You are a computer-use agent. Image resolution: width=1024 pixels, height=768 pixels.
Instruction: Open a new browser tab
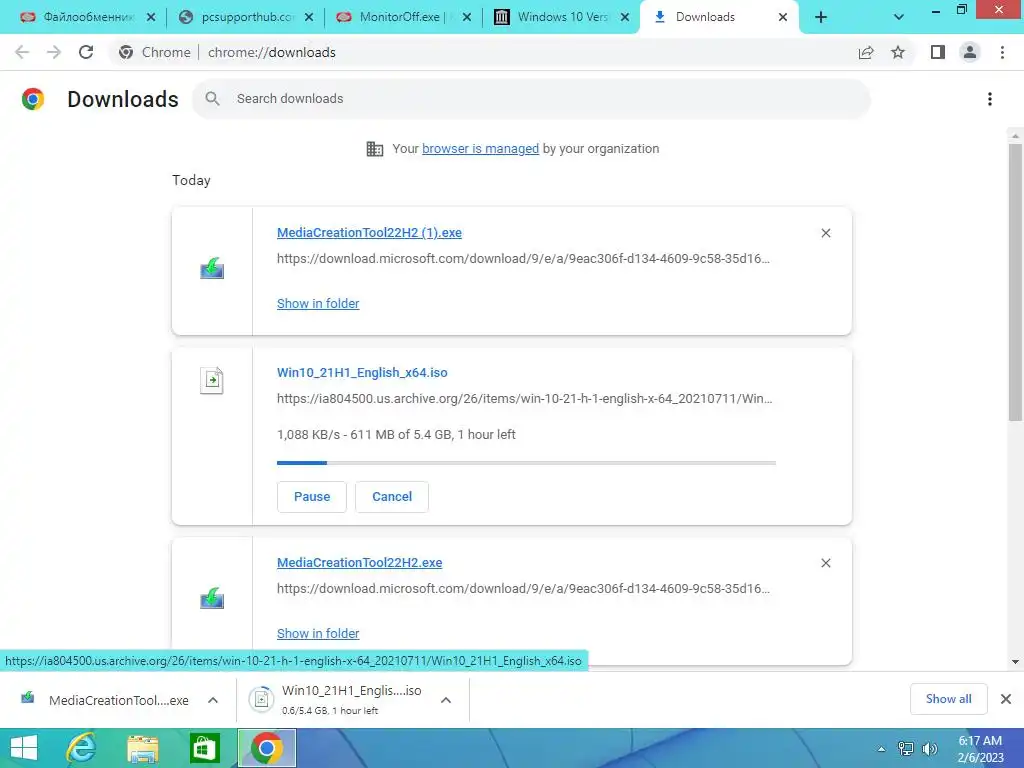pos(821,18)
